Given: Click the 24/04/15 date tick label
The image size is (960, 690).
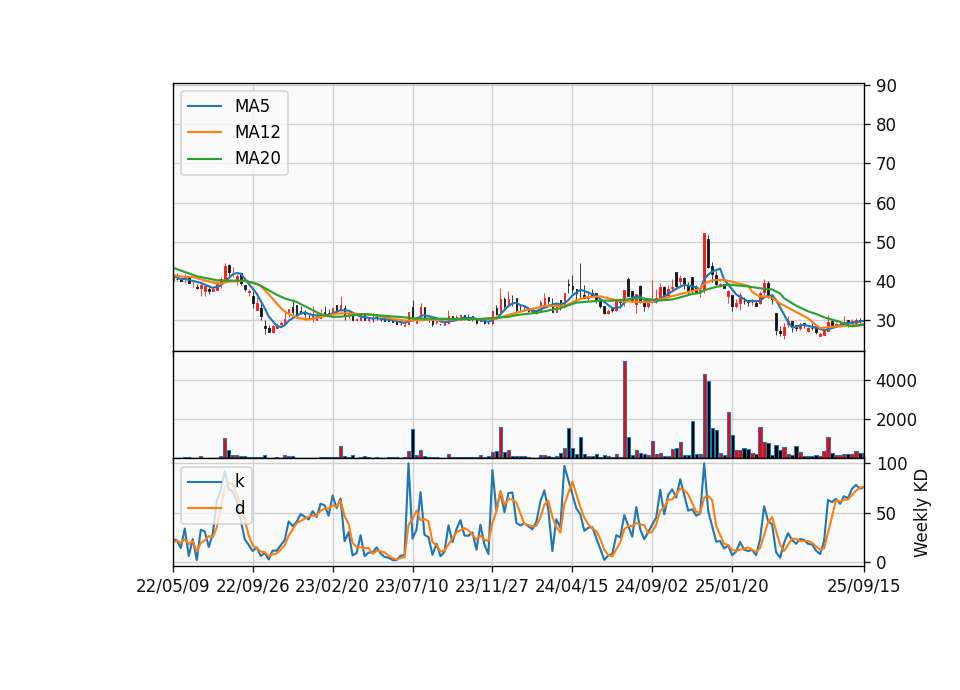Looking at the screenshot, I should [x=572, y=586].
